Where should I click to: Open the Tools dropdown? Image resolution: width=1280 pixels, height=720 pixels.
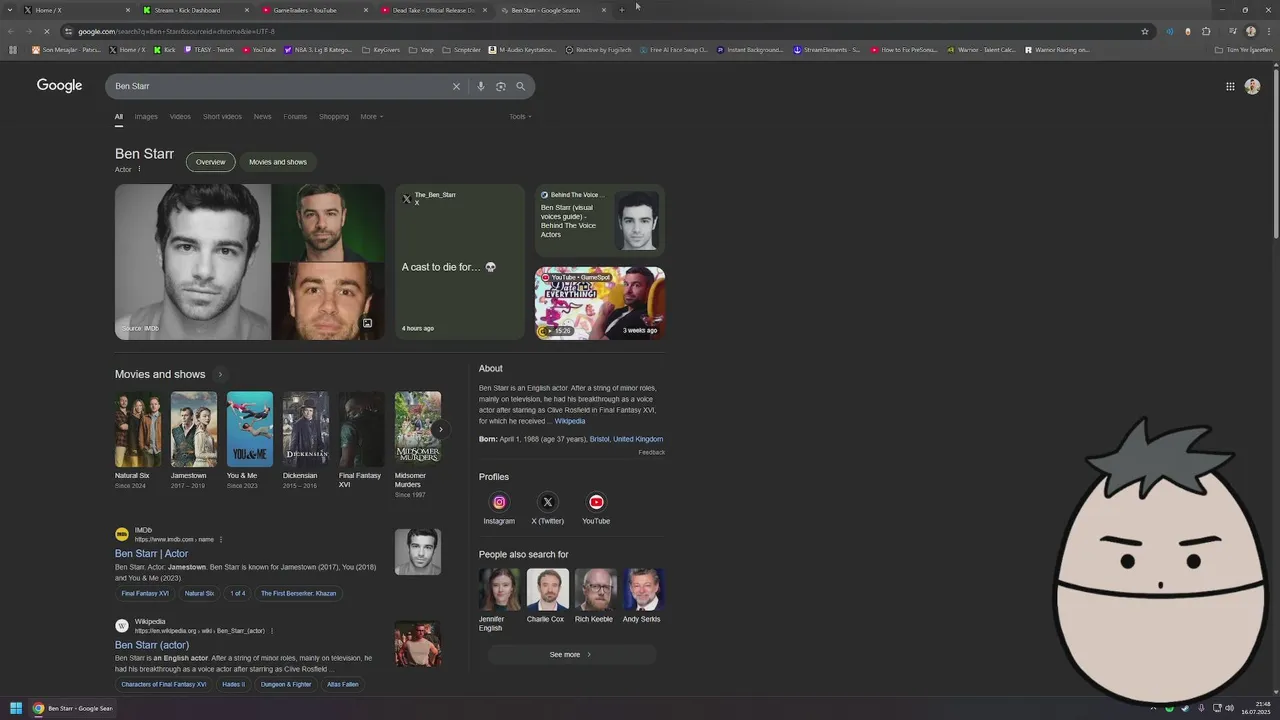520,116
